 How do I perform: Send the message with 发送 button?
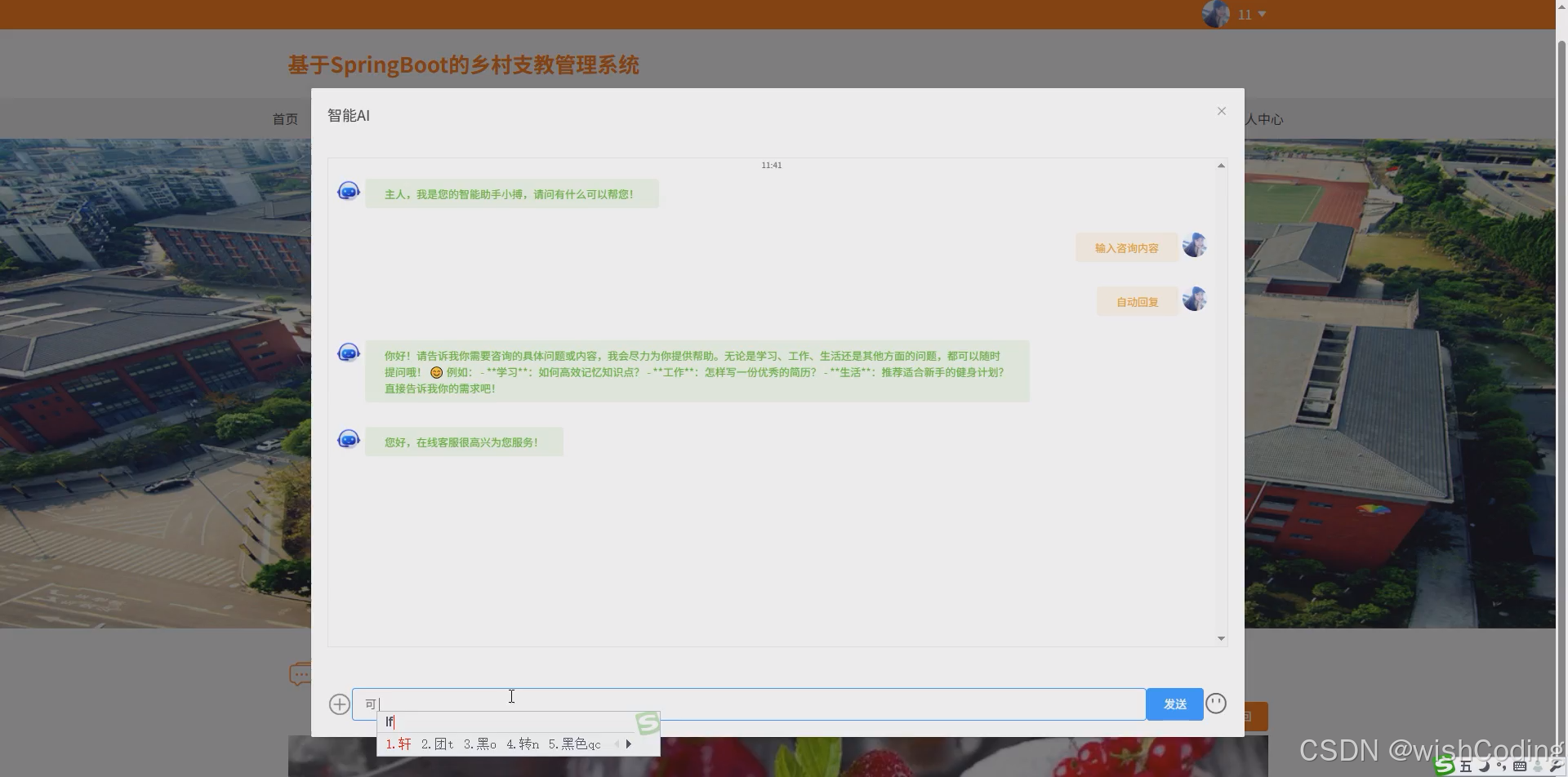click(x=1174, y=703)
